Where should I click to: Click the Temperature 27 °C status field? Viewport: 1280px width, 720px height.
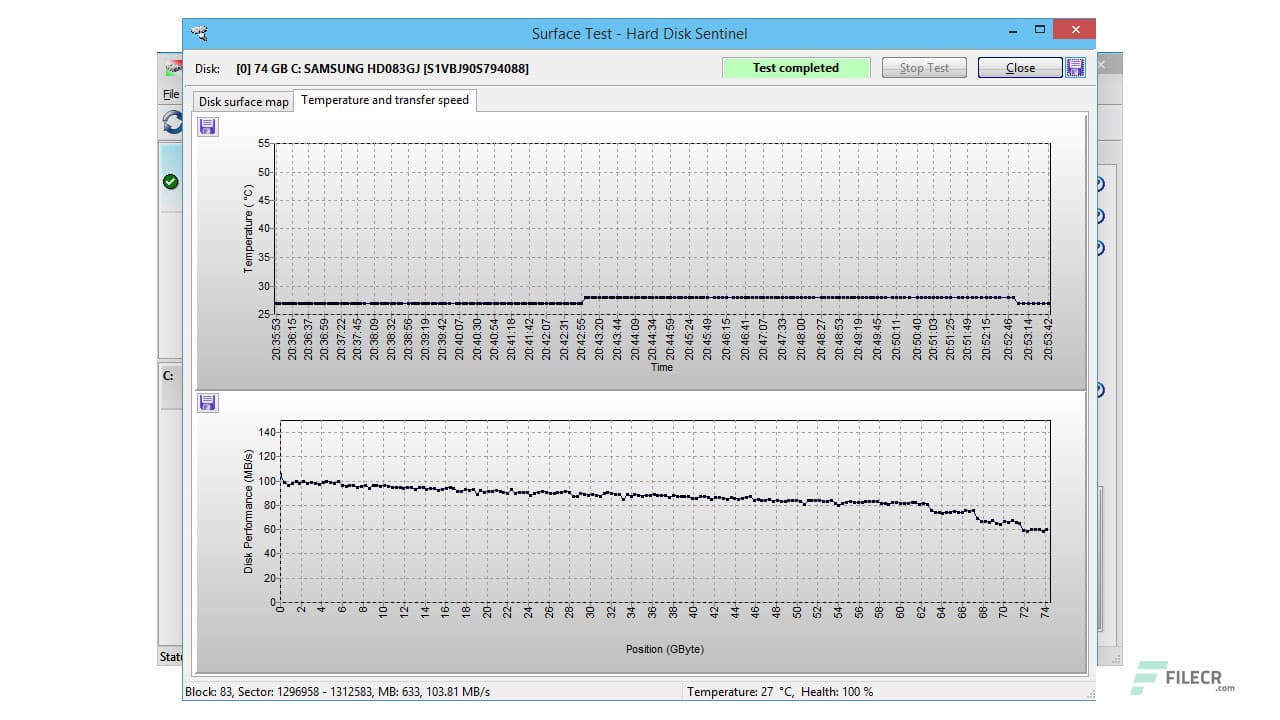tap(780, 691)
